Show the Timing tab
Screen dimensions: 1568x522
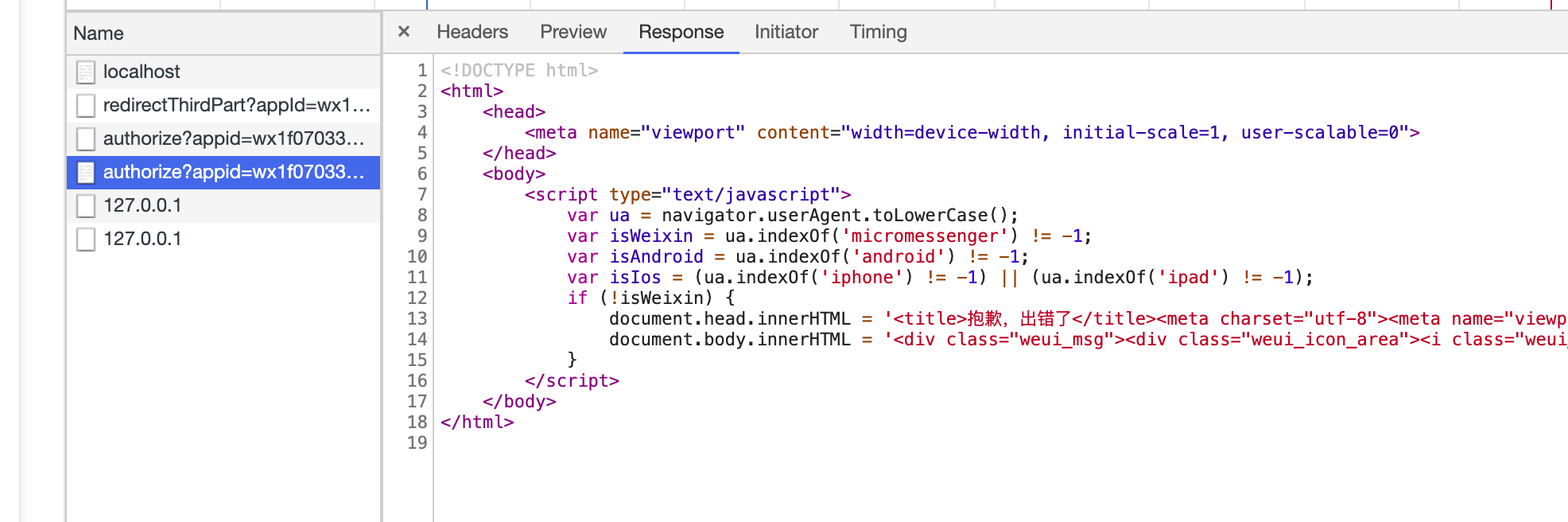[879, 32]
